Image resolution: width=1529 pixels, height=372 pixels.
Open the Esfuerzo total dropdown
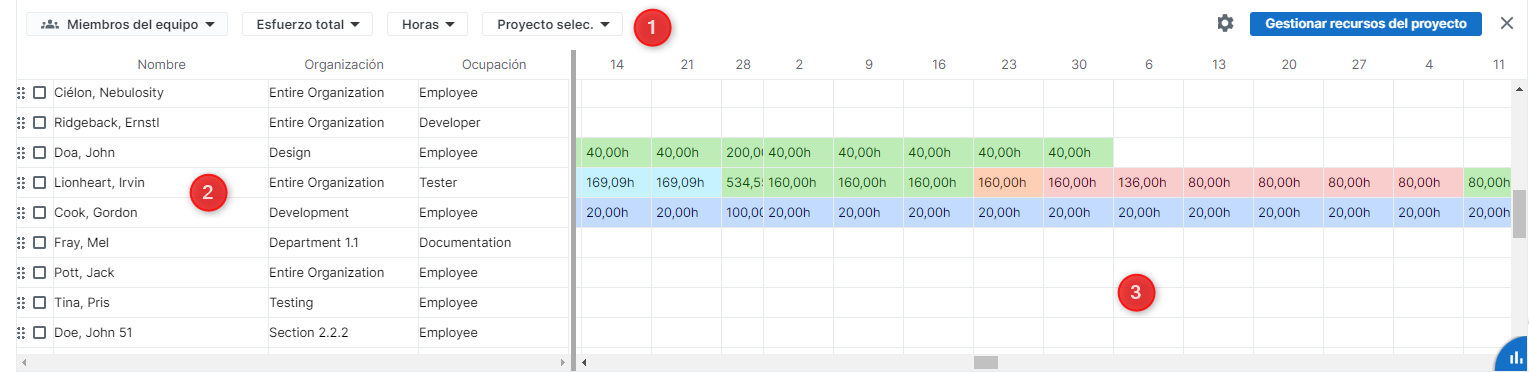pyautogui.click(x=308, y=24)
